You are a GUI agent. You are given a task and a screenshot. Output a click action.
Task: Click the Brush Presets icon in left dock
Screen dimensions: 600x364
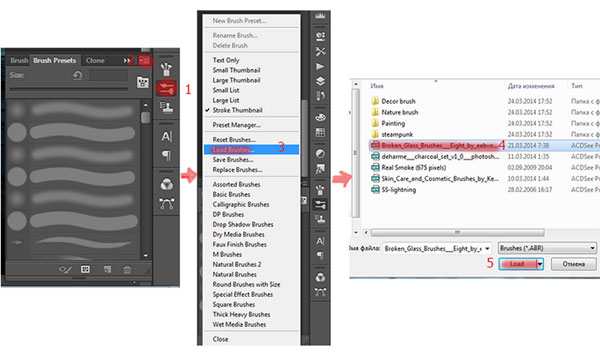click(x=166, y=89)
